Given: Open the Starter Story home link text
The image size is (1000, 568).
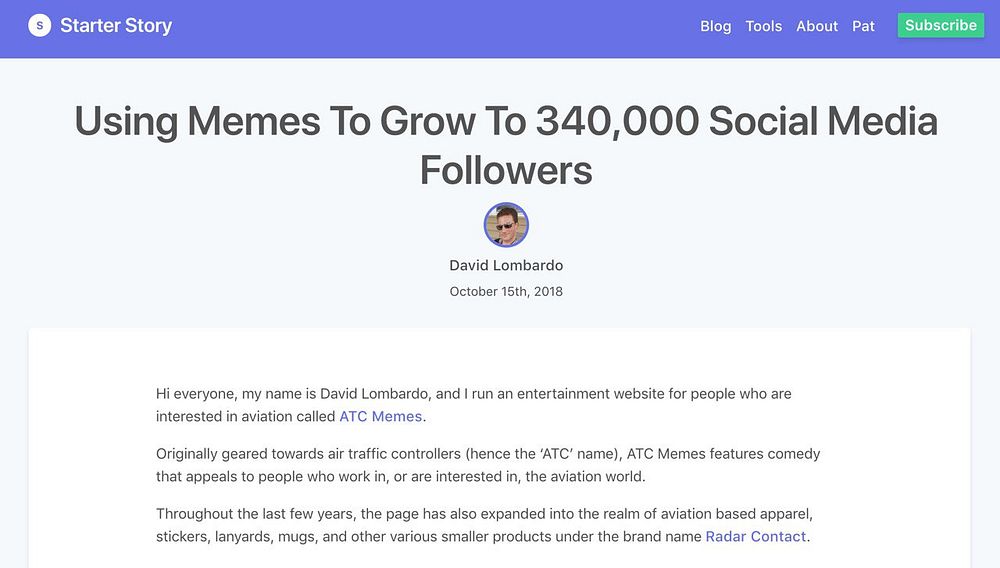Looking at the screenshot, I should [x=116, y=26].
